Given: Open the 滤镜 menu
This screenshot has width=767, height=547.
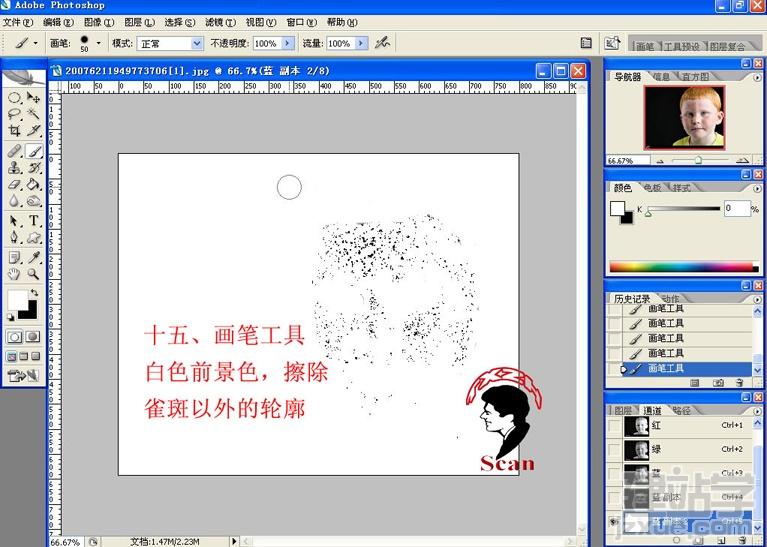Looking at the screenshot, I should click(x=220, y=23).
